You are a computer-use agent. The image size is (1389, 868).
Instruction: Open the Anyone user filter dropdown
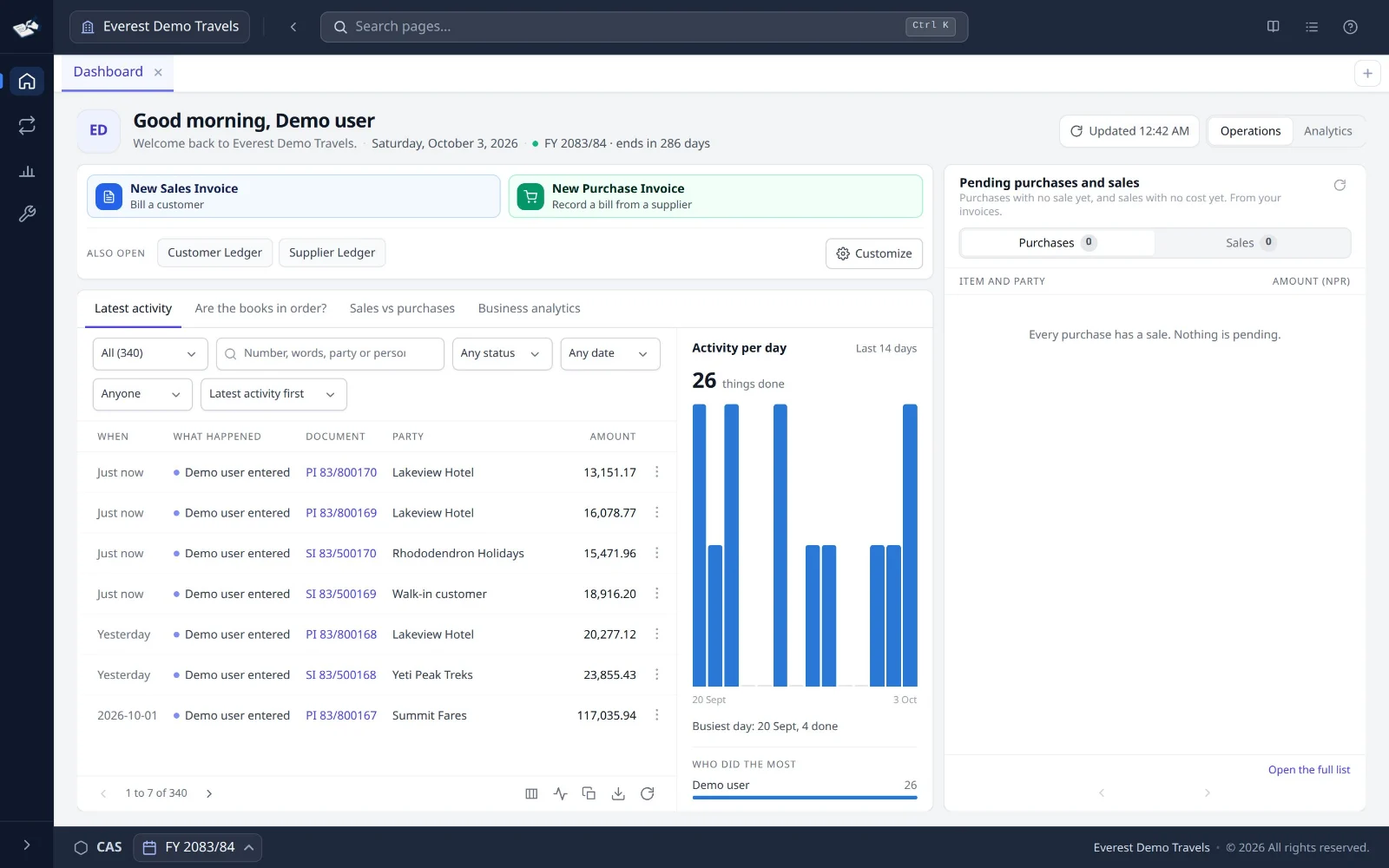(x=142, y=395)
